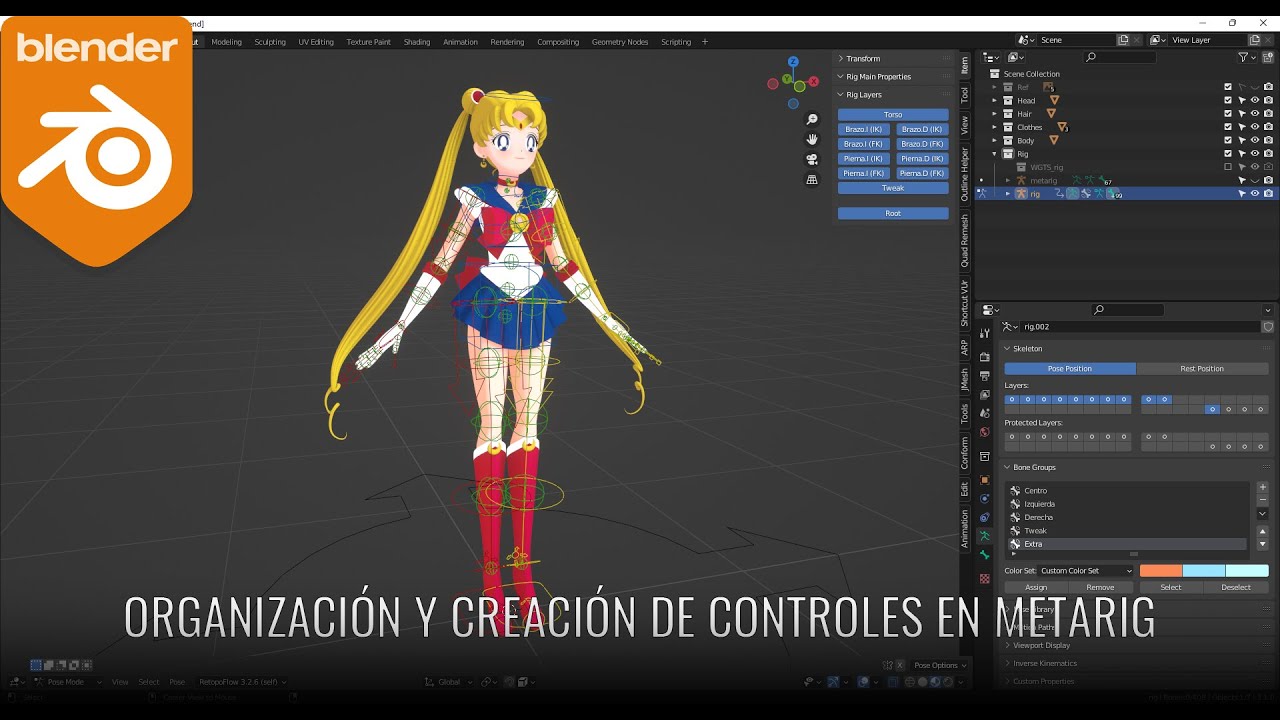1280x720 pixels.
Task: Toggle the camera view icon in viewport
Action: point(812,159)
